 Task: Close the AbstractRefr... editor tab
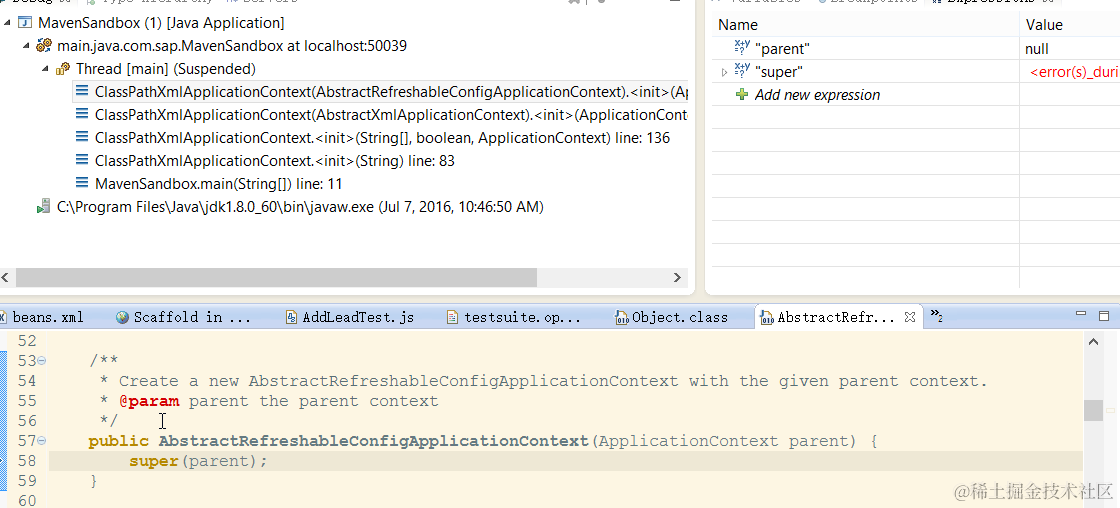[910, 316]
